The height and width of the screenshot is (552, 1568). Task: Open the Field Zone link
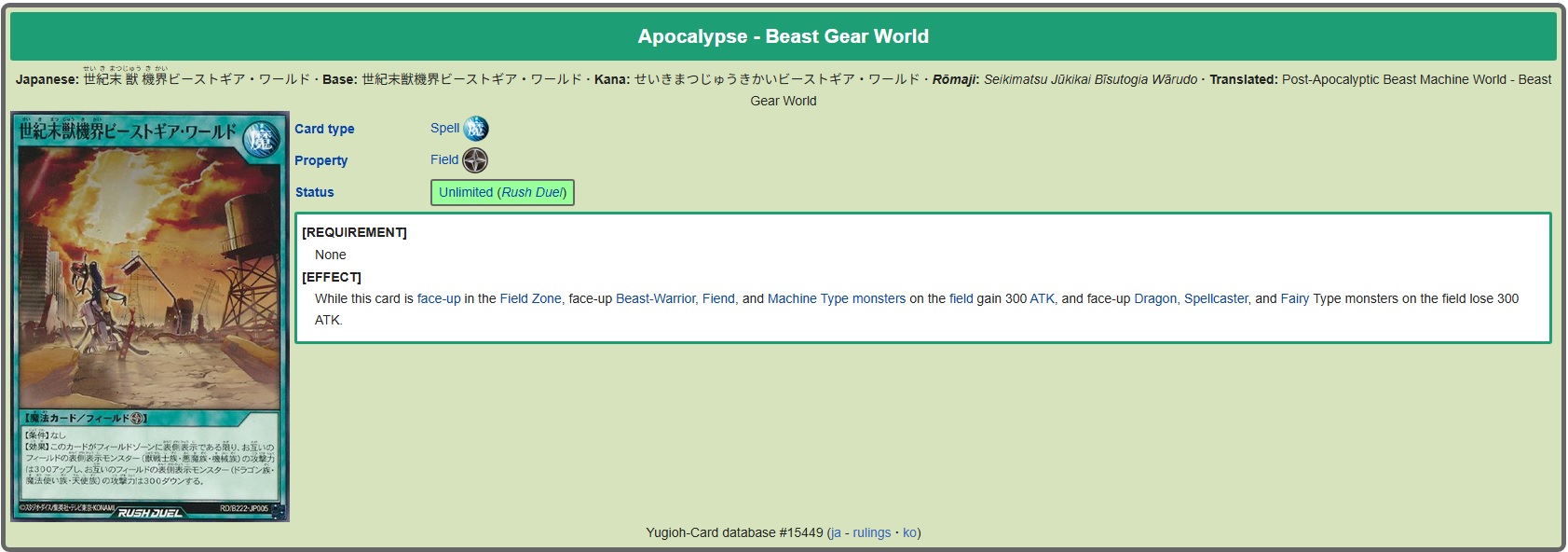(x=530, y=298)
